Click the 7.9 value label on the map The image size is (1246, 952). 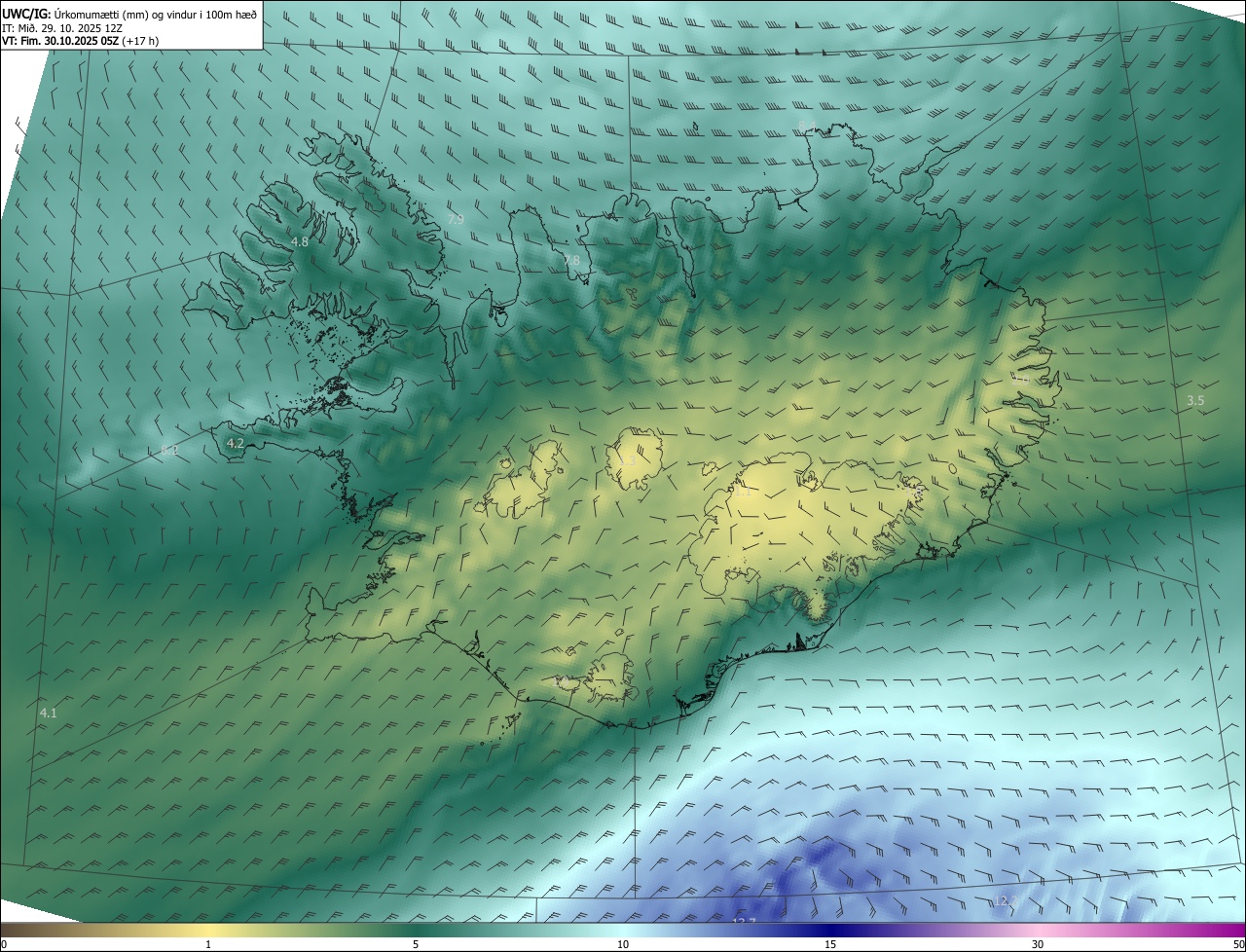[x=456, y=220]
